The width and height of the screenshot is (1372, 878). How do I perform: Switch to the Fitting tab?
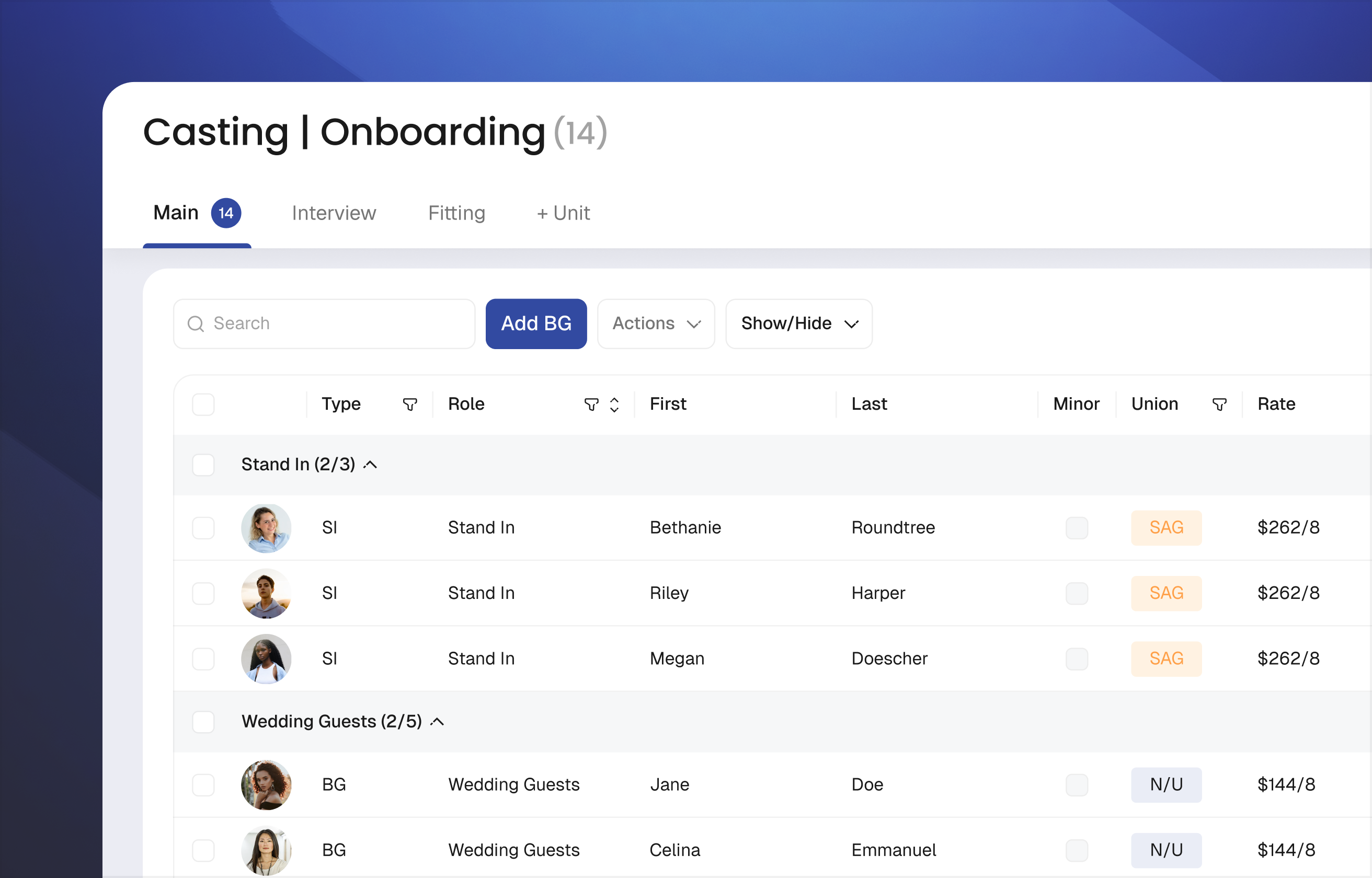(x=456, y=213)
